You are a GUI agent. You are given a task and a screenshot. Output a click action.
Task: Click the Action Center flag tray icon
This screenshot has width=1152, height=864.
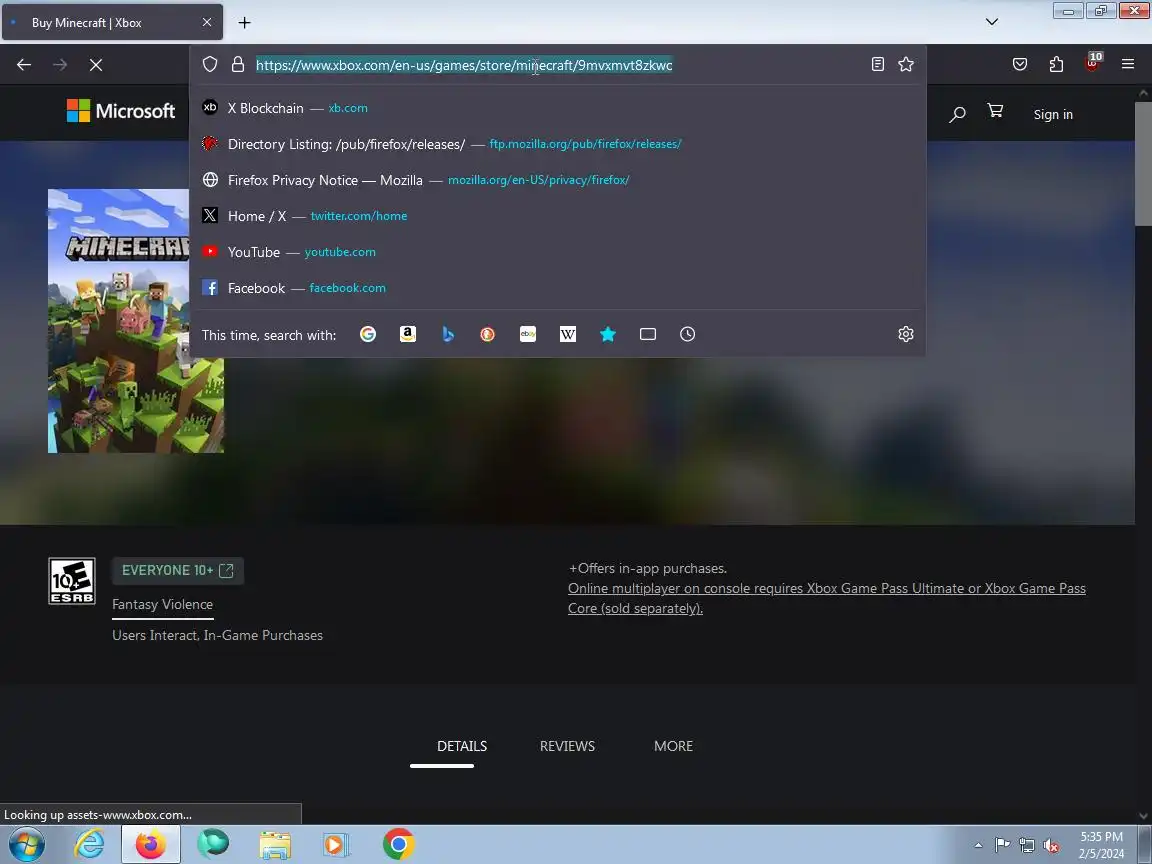pos(1002,845)
